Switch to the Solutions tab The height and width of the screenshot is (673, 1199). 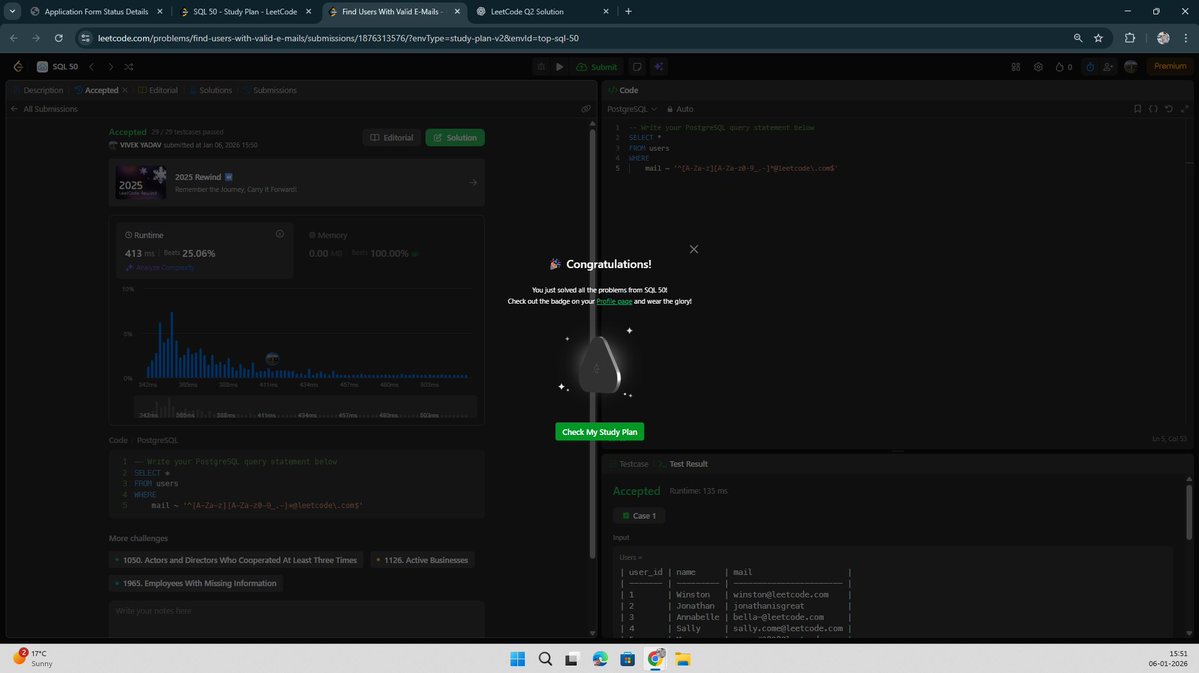click(x=210, y=90)
